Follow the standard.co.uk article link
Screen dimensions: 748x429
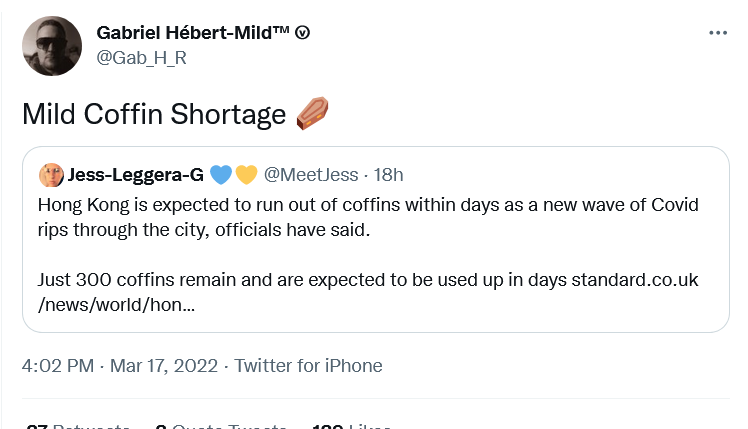click(368, 292)
